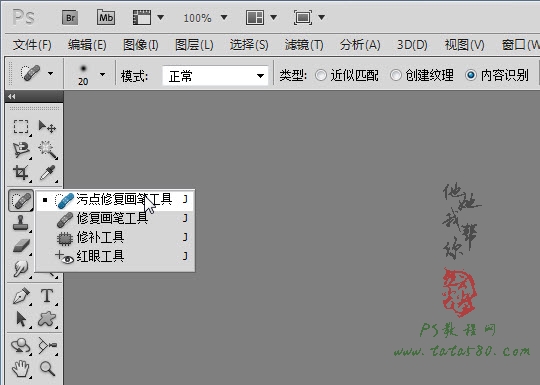
Task: Select the 创建纹理 type option
Action: pyautogui.click(x=422, y=75)
